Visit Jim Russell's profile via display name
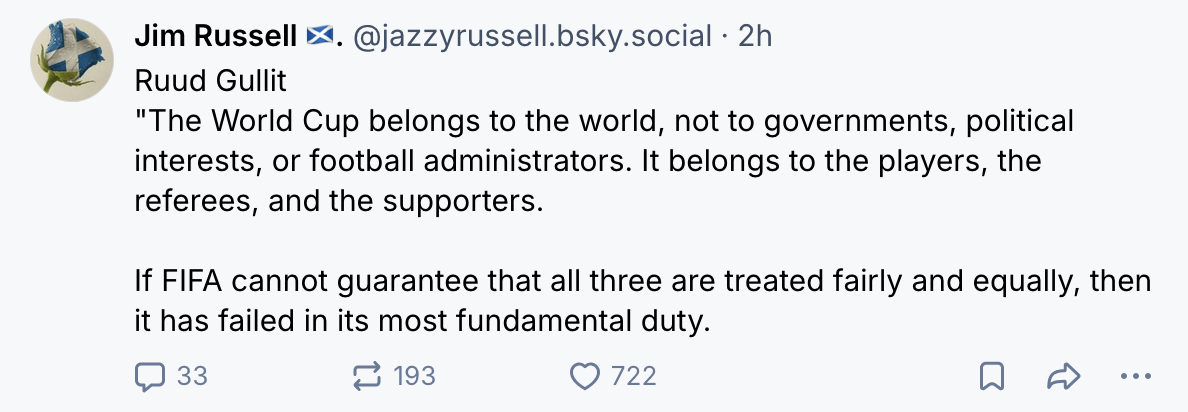 pos(215,36)
